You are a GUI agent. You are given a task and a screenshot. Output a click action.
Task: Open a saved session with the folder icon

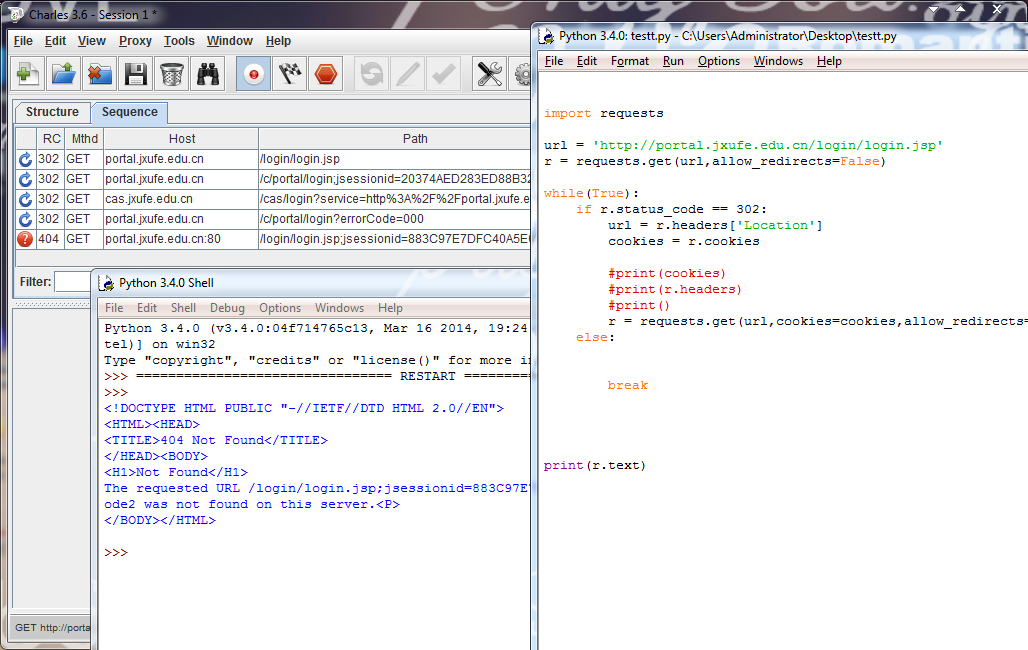64,74
